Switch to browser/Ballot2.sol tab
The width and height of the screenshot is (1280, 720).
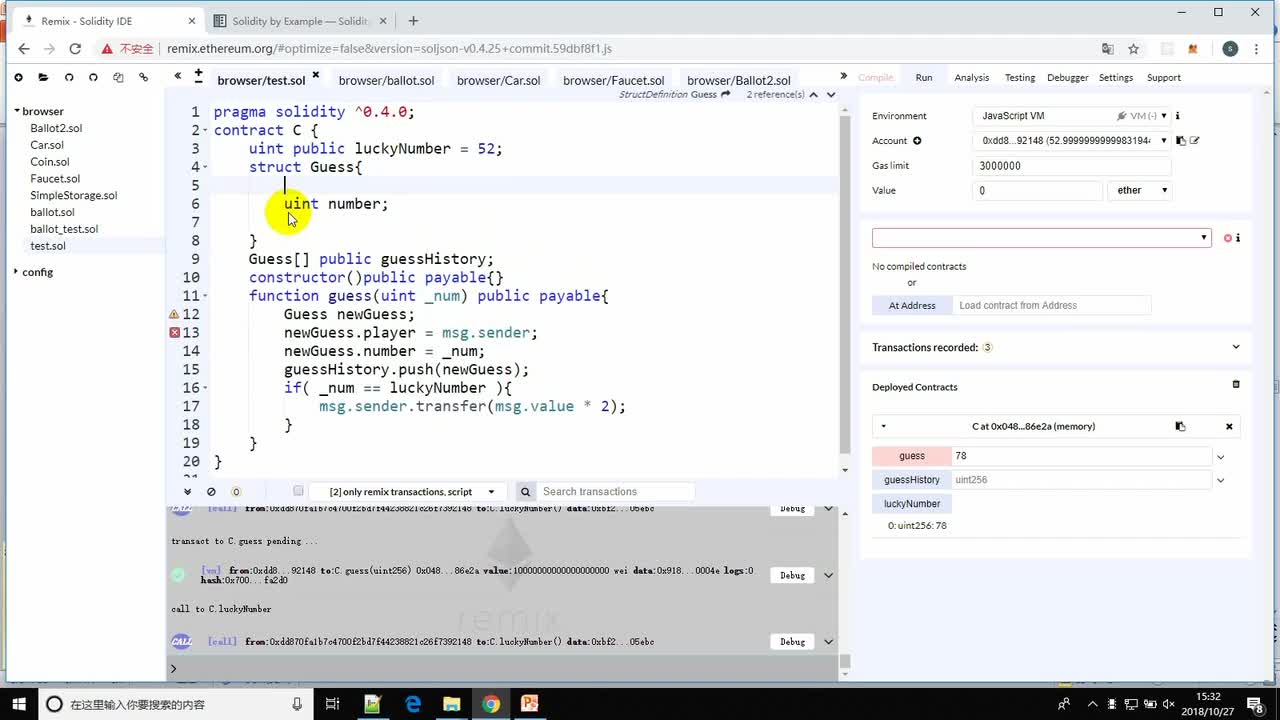[739, 80]
